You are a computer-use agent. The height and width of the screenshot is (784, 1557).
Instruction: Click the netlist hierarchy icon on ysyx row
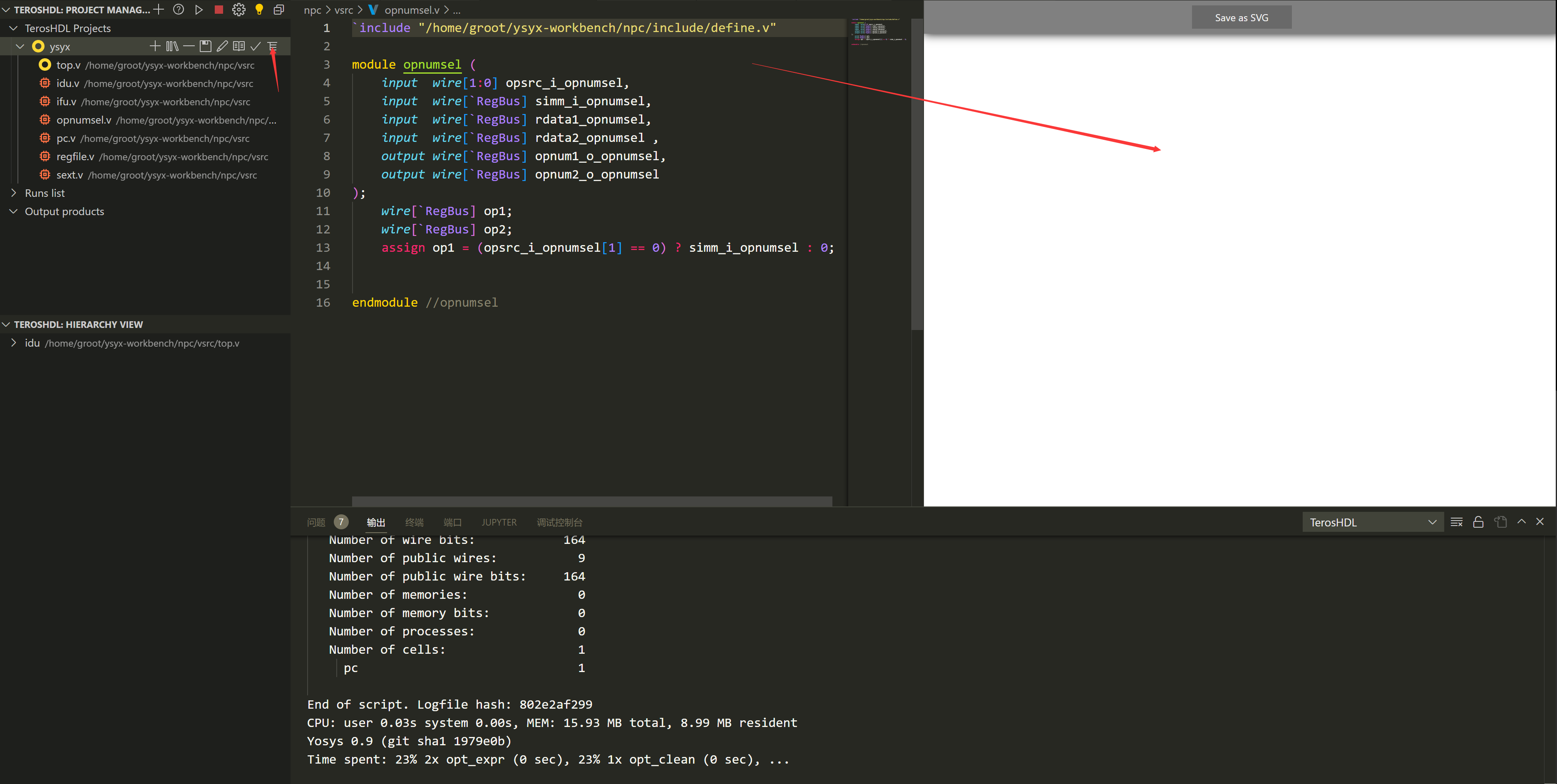click(x=273, y=46)
